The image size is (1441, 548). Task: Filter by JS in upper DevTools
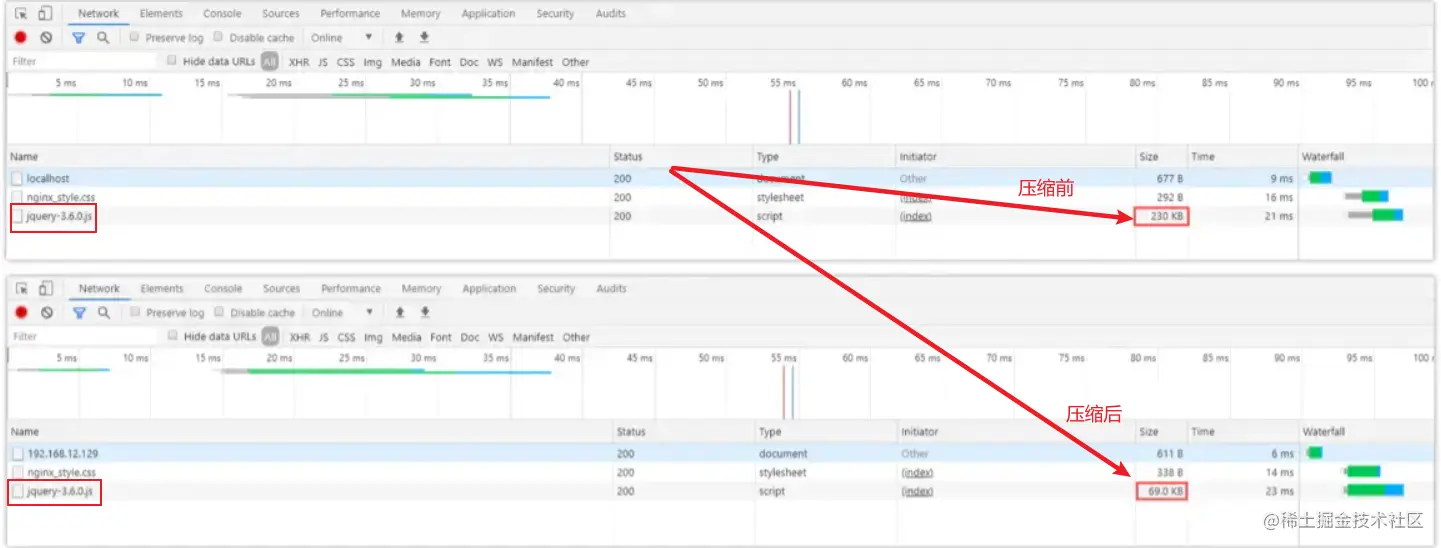[x=323, y=62]
